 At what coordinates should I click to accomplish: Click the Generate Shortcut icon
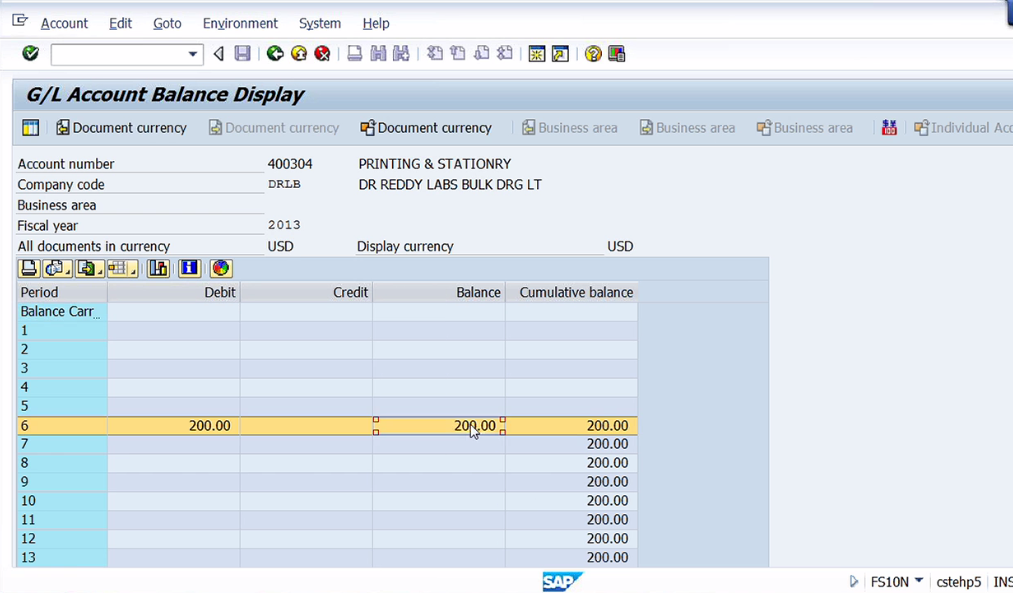point(560,54)
